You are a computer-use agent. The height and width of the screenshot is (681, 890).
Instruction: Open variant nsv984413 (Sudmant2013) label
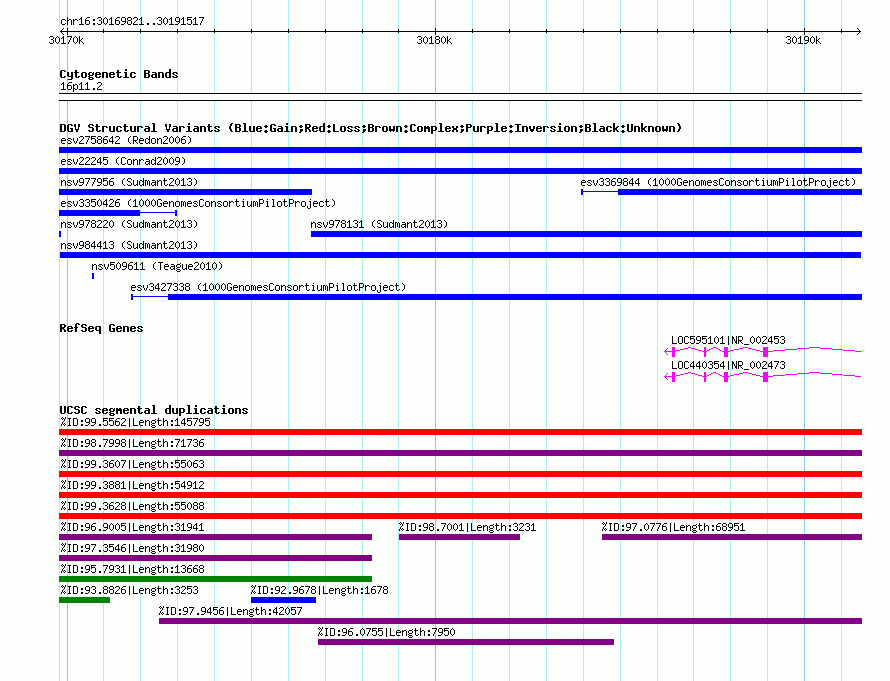[129, 245]
